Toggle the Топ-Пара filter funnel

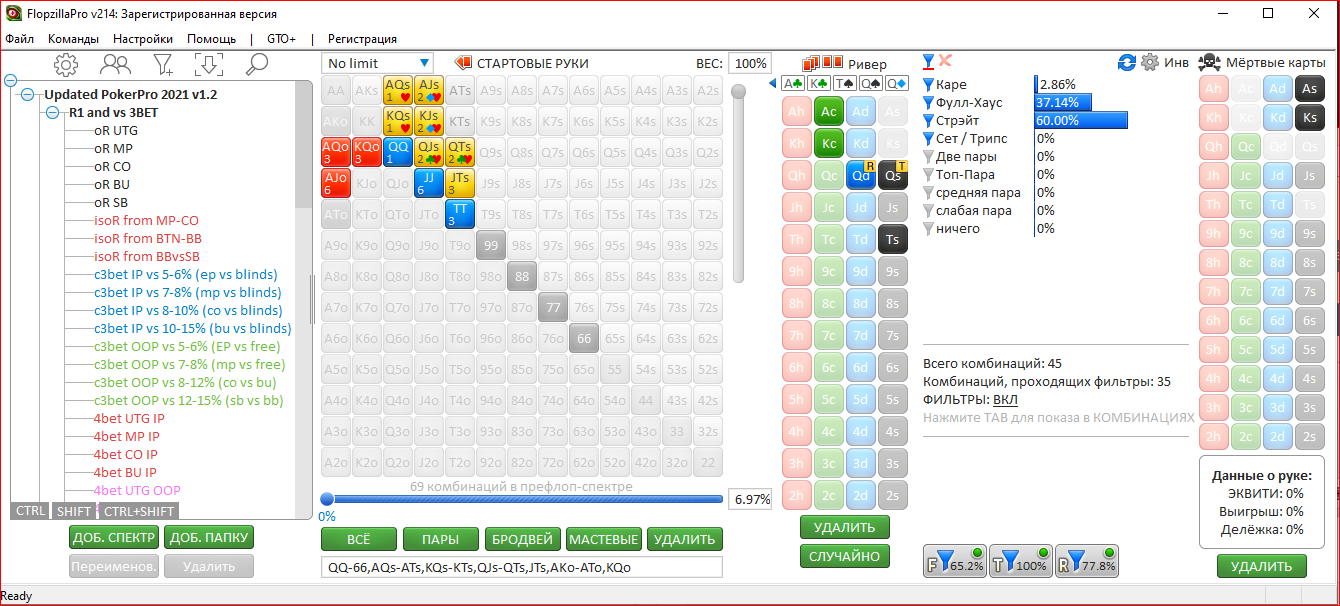tap(927, 175)
